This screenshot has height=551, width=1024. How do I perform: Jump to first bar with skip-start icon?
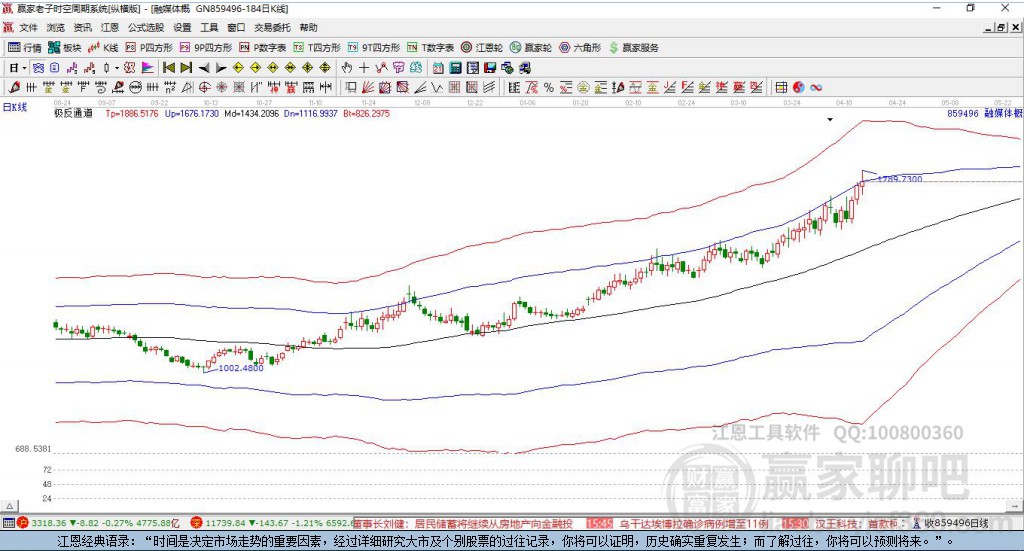(x=168, y=68)
